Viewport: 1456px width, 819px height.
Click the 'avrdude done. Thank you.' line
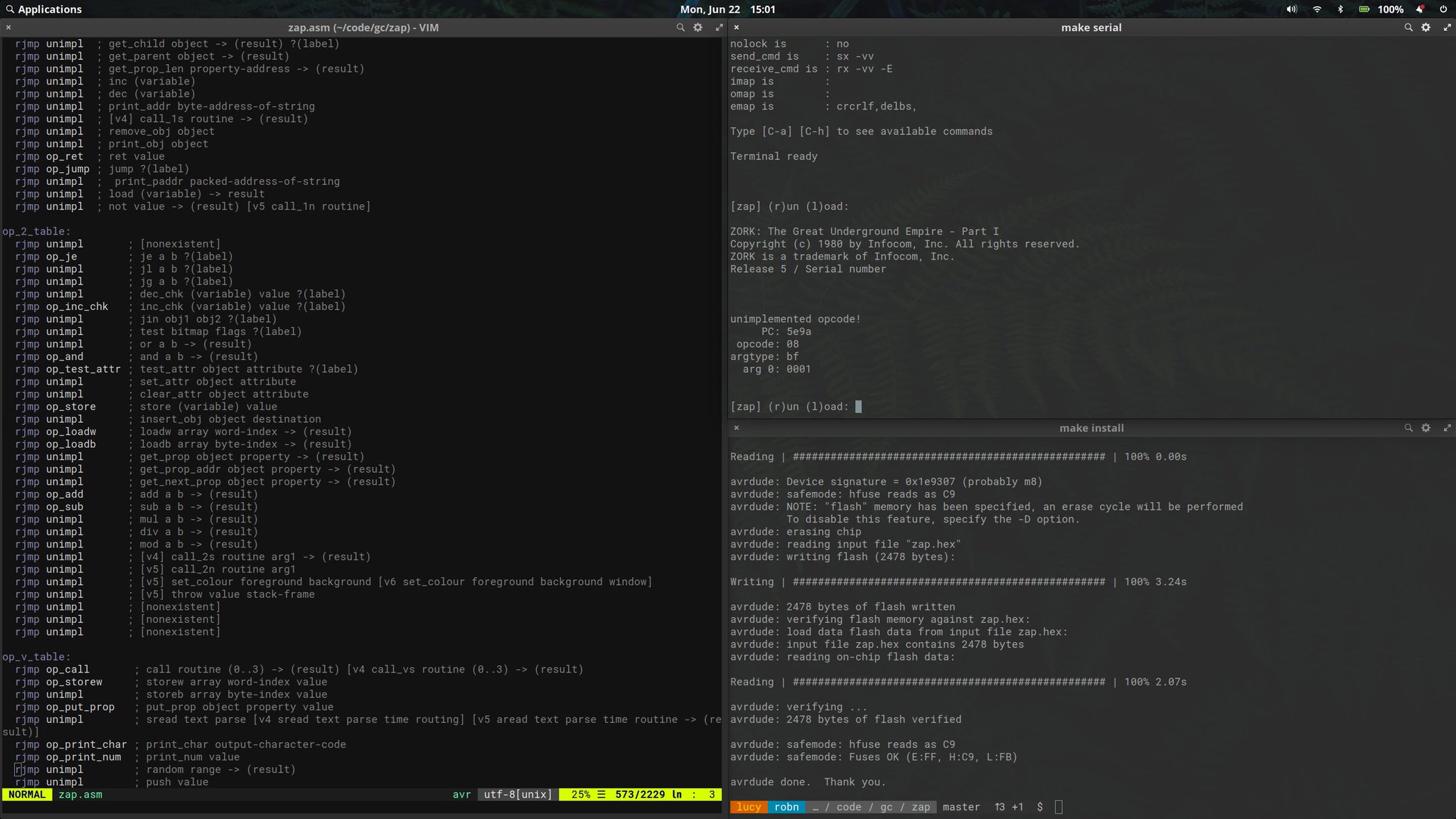point(808,782)
